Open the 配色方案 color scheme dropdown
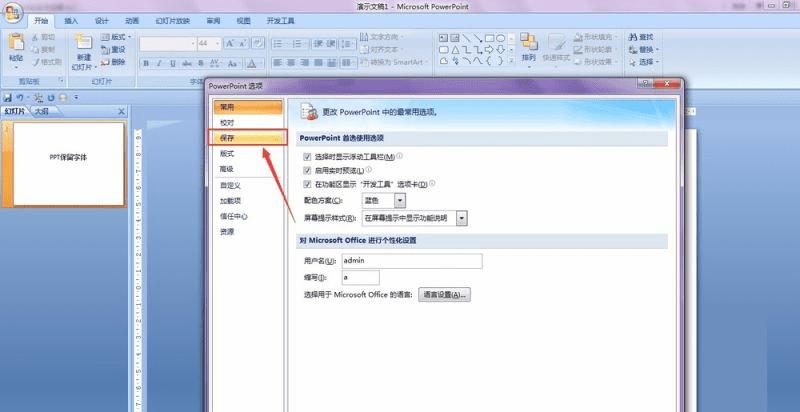Image resolution: width=800 pixels, height=412 pixels. click(x=400, y=200)
